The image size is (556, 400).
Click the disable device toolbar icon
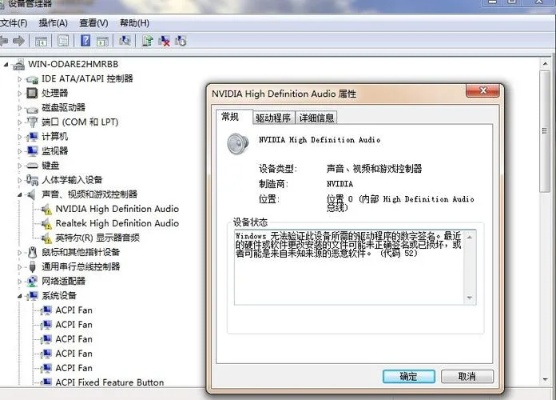pos(180,41)
